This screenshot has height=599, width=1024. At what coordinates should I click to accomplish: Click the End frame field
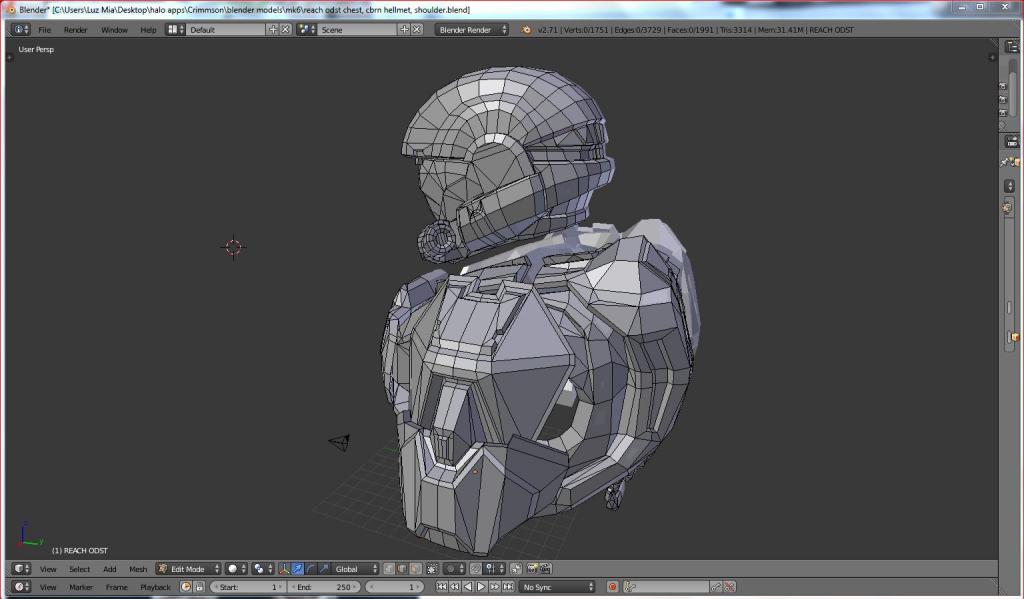(324, 587)
